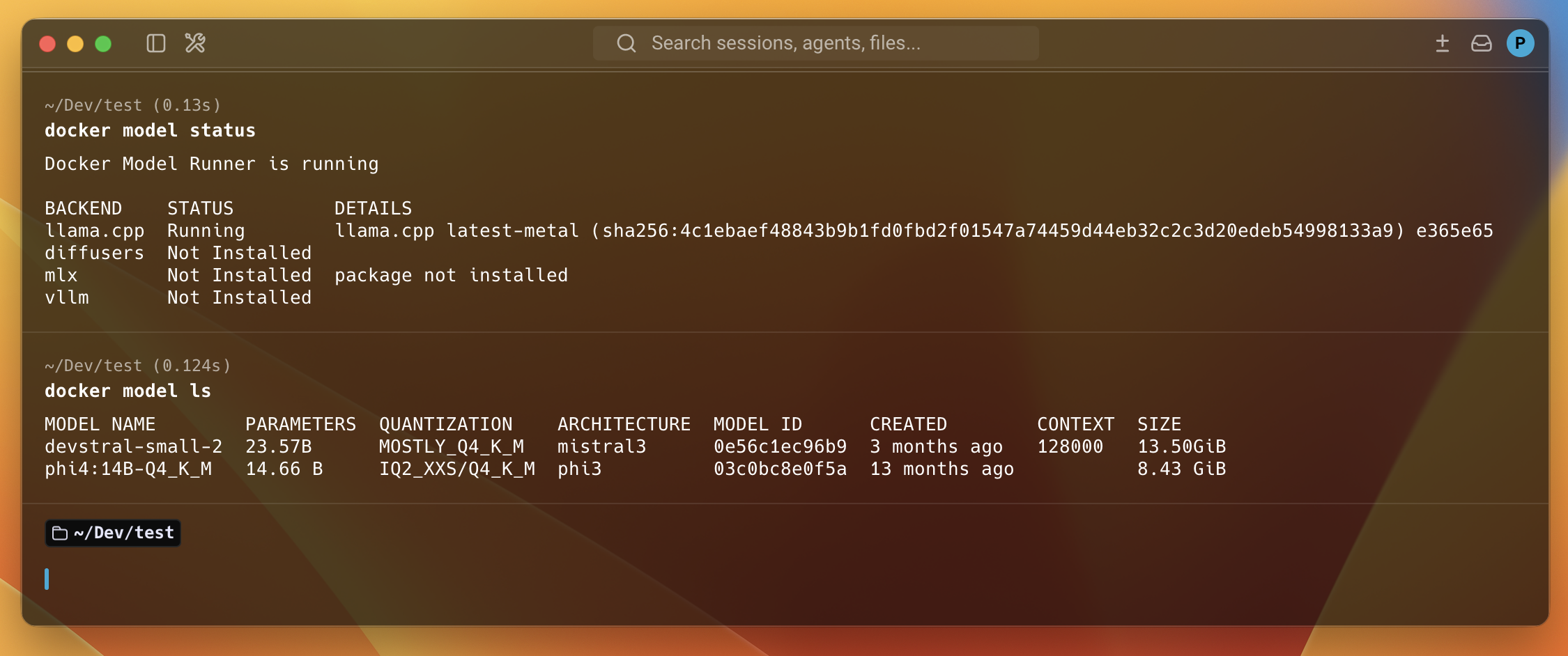1568x656 pixels.
Task: Close the window with the red button
Action: point(47,44)
